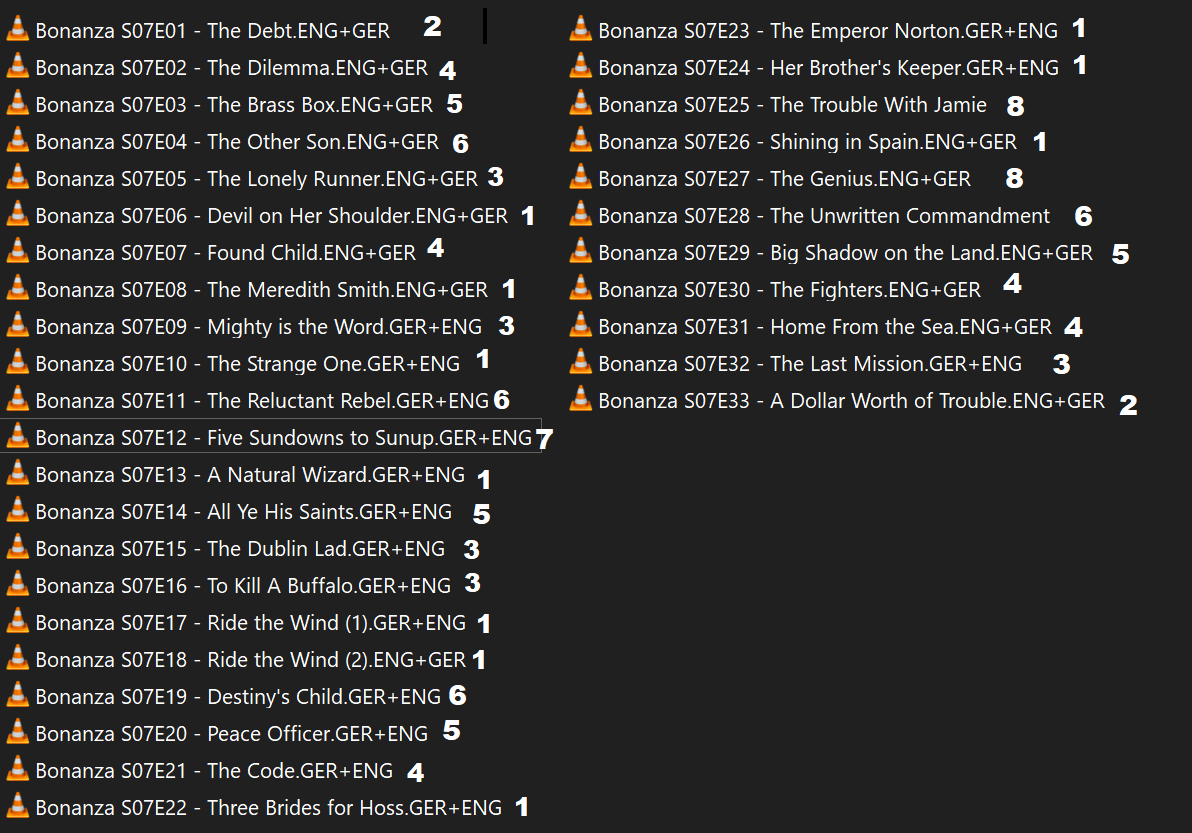The width and height of the screenshot is (1192, 833).
Task: Click VLC icon for S07E15 The Dublin Lad
Action: 17,547
